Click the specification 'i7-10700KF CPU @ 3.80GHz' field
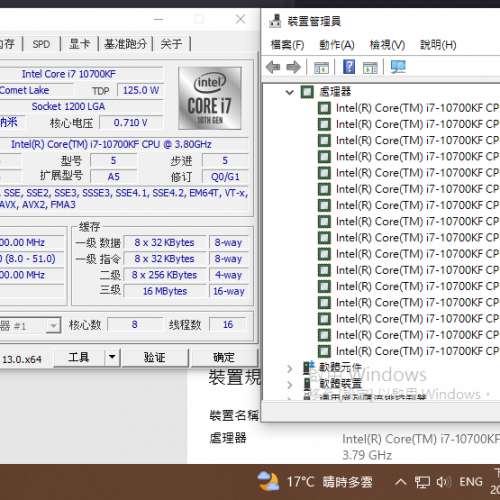 point(124,144)
